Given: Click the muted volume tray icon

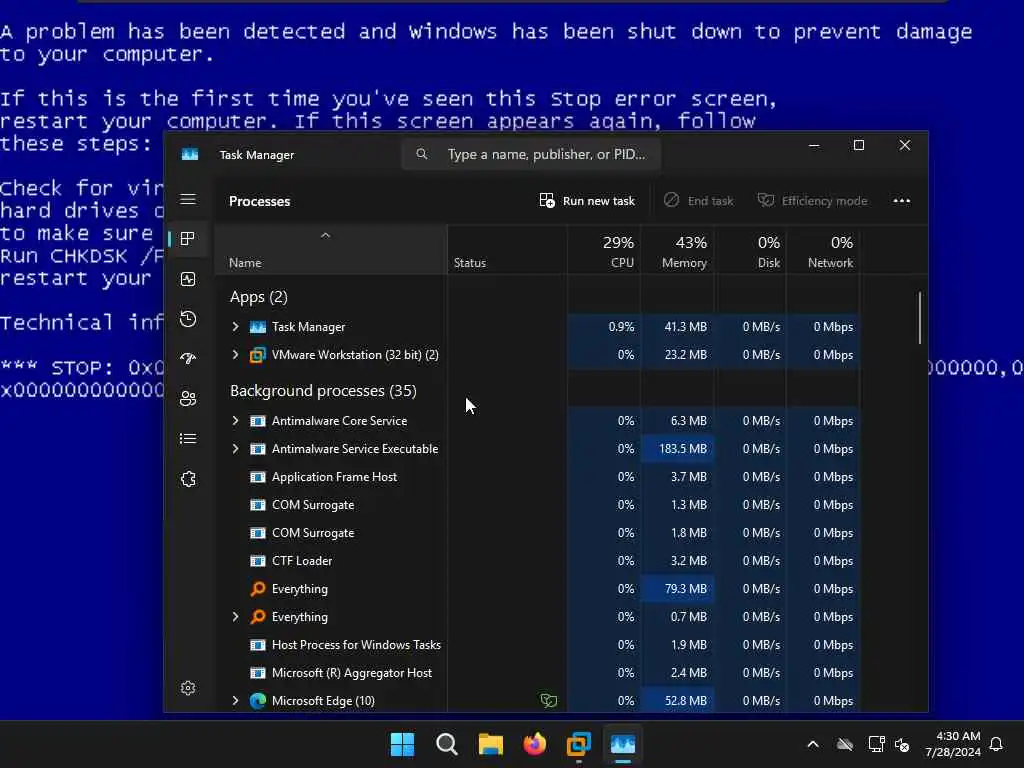Looking at the screenshot, I should click(903, 744).
